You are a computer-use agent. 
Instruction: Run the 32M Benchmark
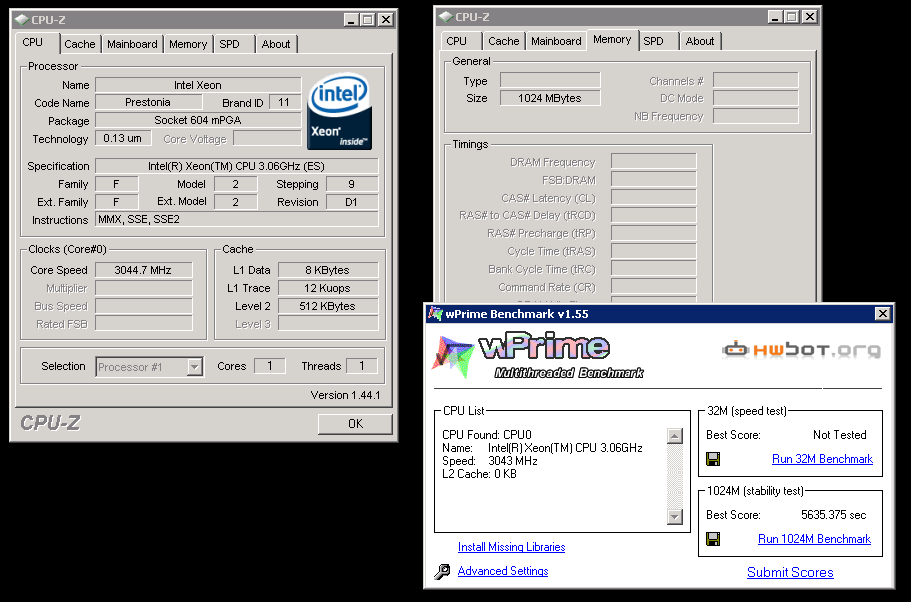822,459
